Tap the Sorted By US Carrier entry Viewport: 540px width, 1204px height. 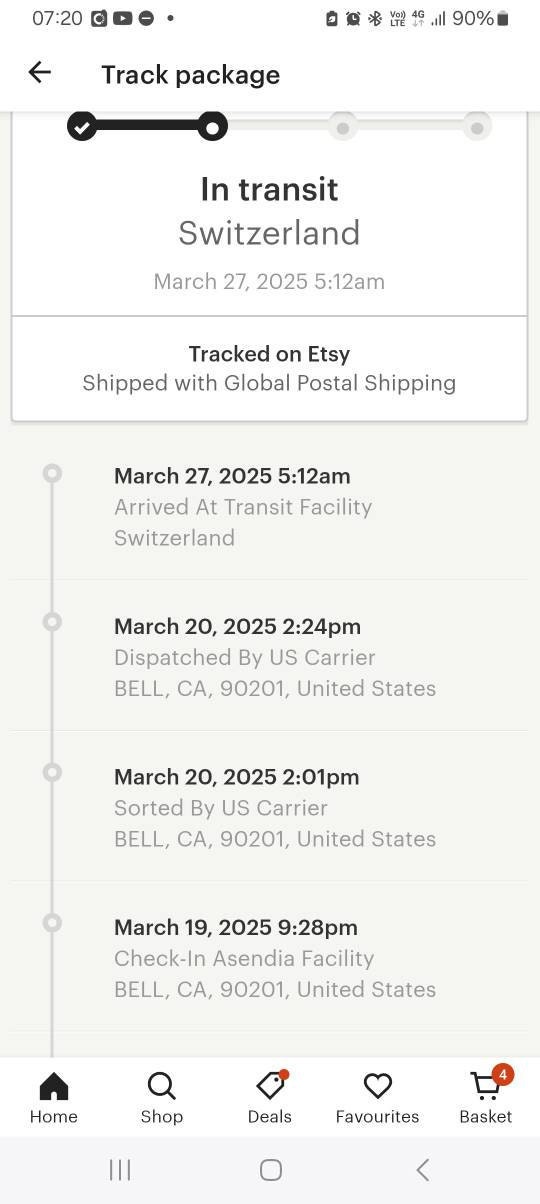coord(270,806)
